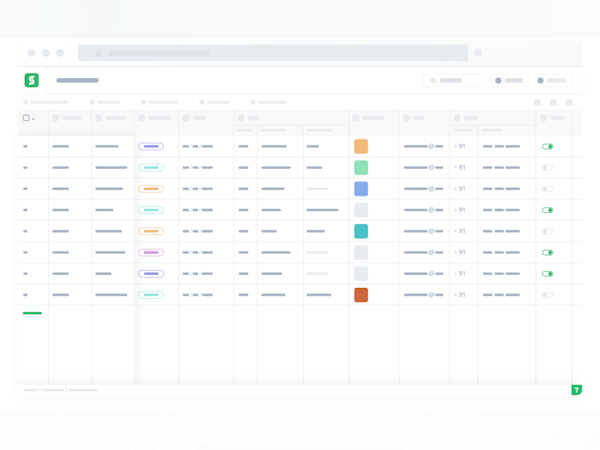This screenshot has height=450, width=600.
Task: Click the green S logo icon
Action: click(x=32, y=80)
